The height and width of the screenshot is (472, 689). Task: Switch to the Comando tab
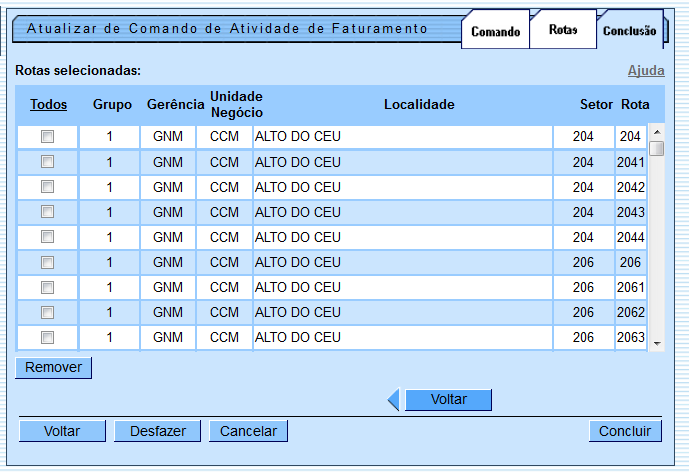point(495,32)
